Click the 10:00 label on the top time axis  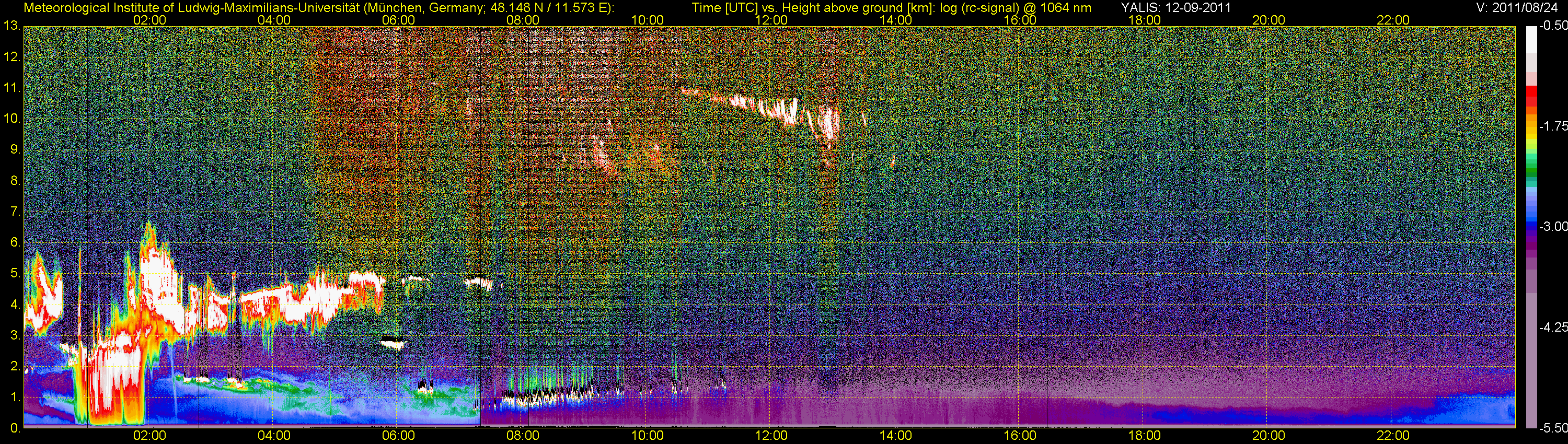647,20
